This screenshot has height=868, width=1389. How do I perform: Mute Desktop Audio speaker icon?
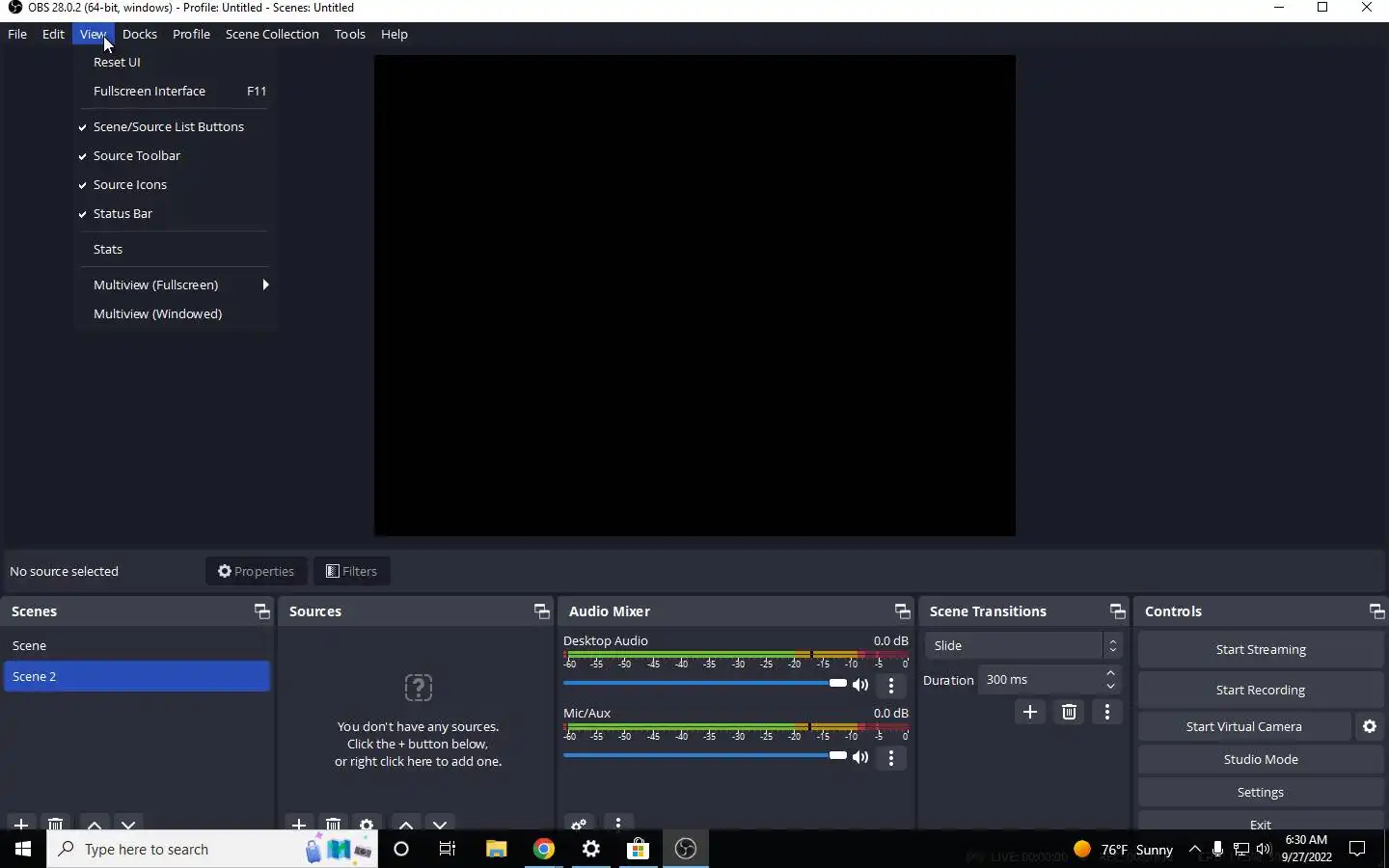point(860,685)
